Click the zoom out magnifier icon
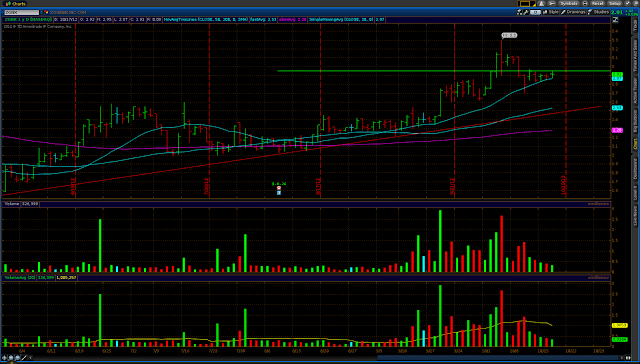The height and width of the screenshot is (364, 640). click(x=18, y=358)
